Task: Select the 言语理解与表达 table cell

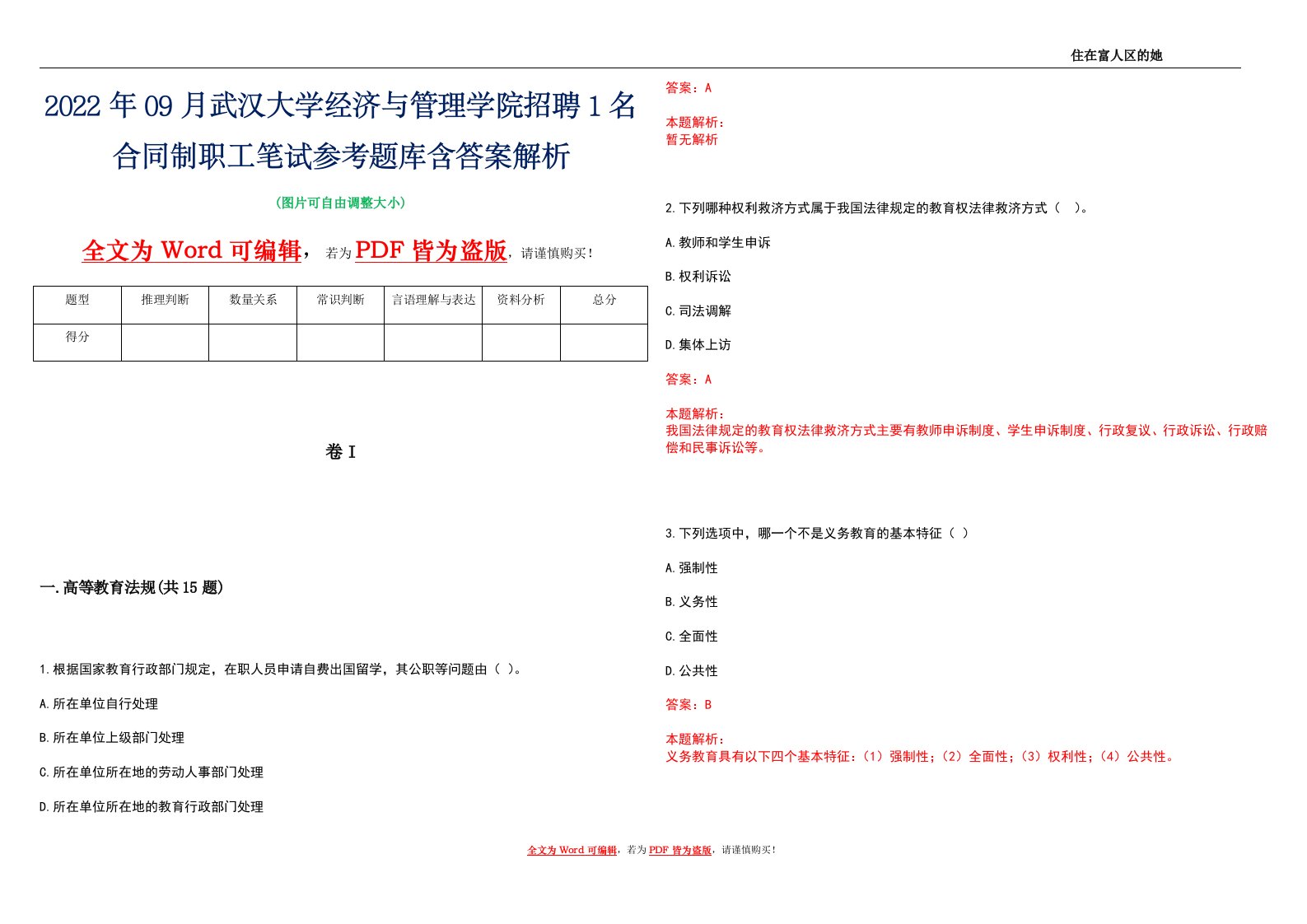Action: (433, 305)
